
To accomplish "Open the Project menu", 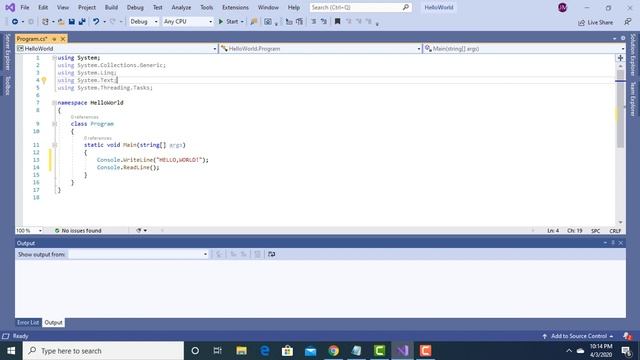I will 87,7.
